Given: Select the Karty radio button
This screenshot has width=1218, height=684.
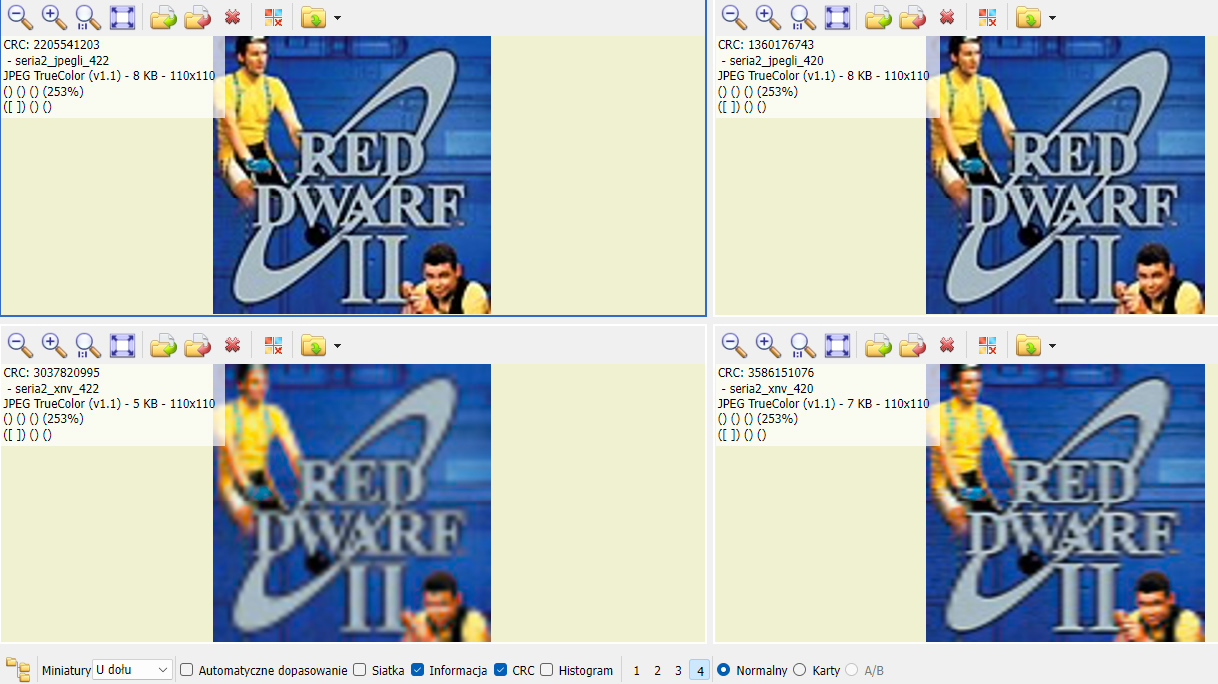Looking at the screenshot, I should point(799,670).
